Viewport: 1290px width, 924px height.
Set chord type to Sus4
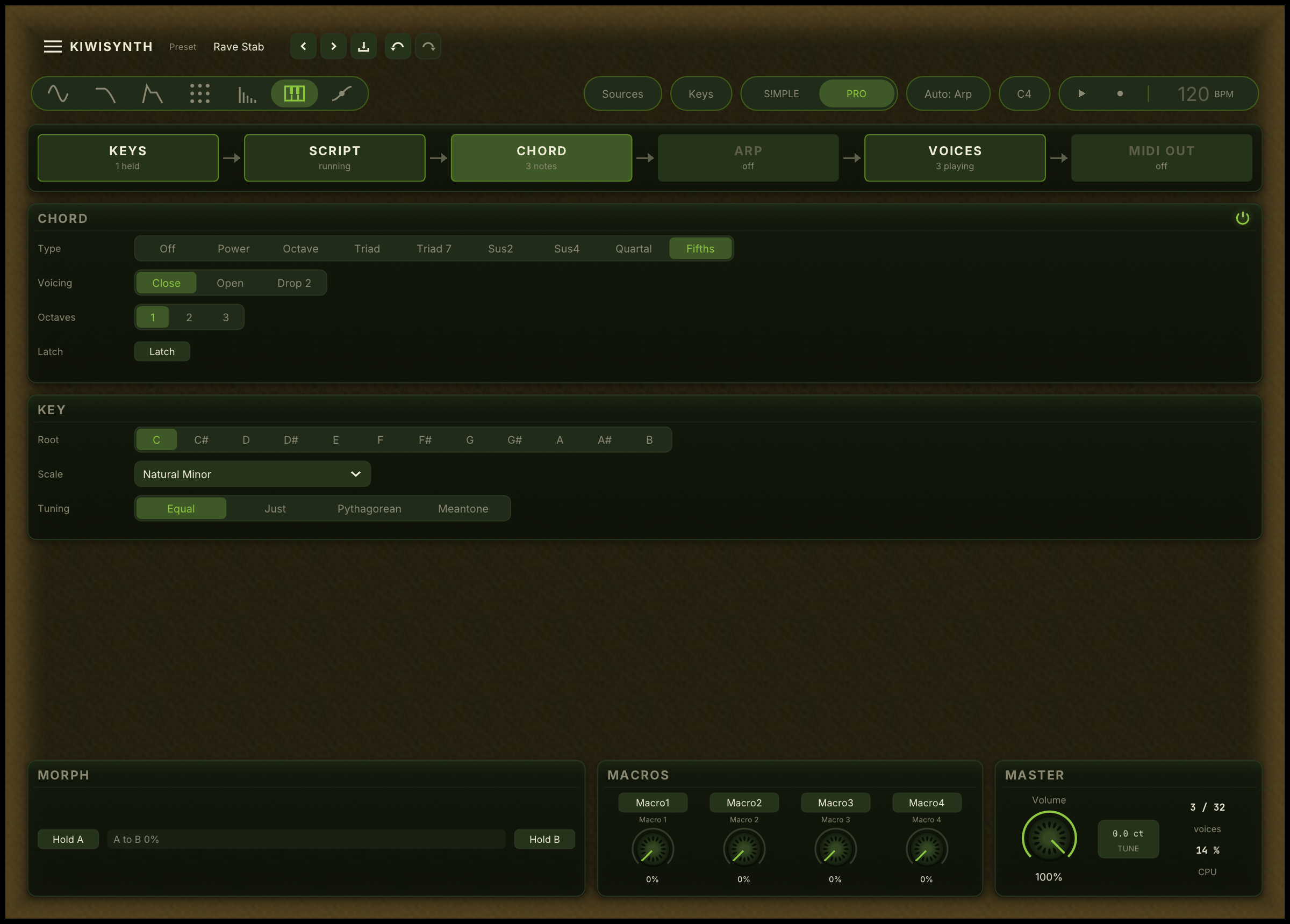click(x=567, y=249)
